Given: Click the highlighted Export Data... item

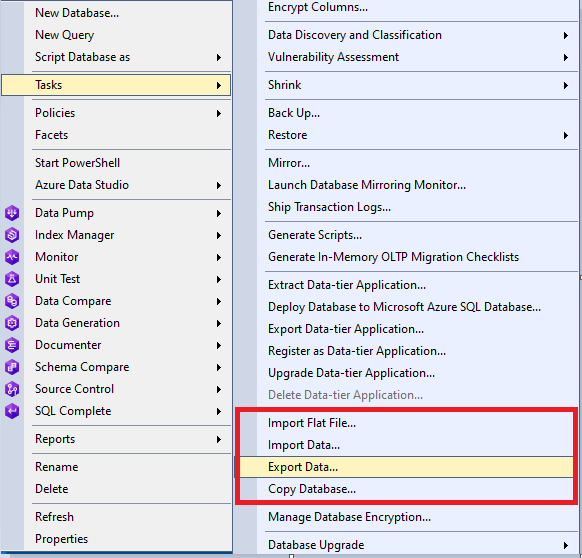Looking at the screenshot, I should (x=406, y=467).
